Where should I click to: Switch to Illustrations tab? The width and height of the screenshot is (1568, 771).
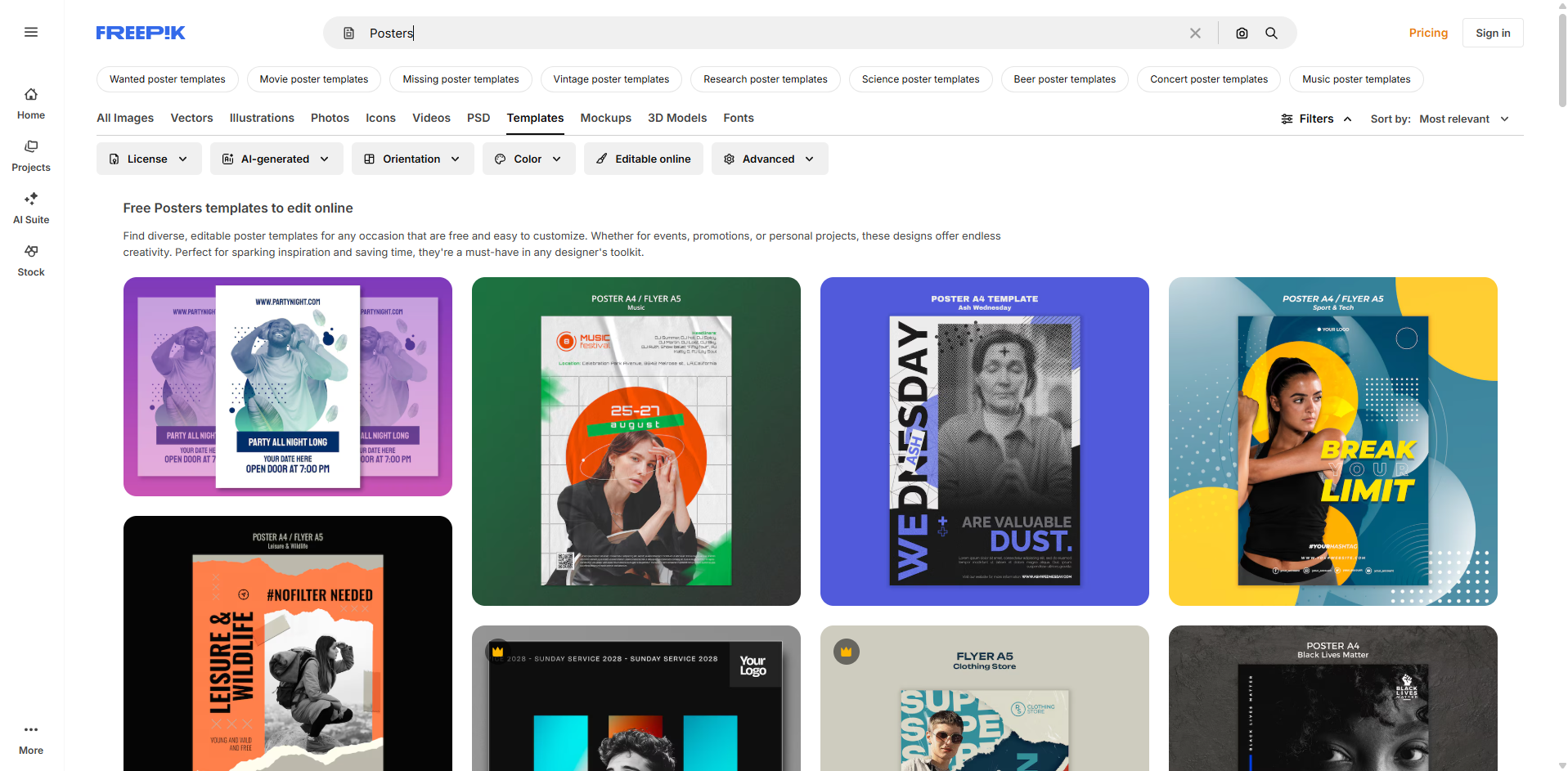tap(262, 118)
